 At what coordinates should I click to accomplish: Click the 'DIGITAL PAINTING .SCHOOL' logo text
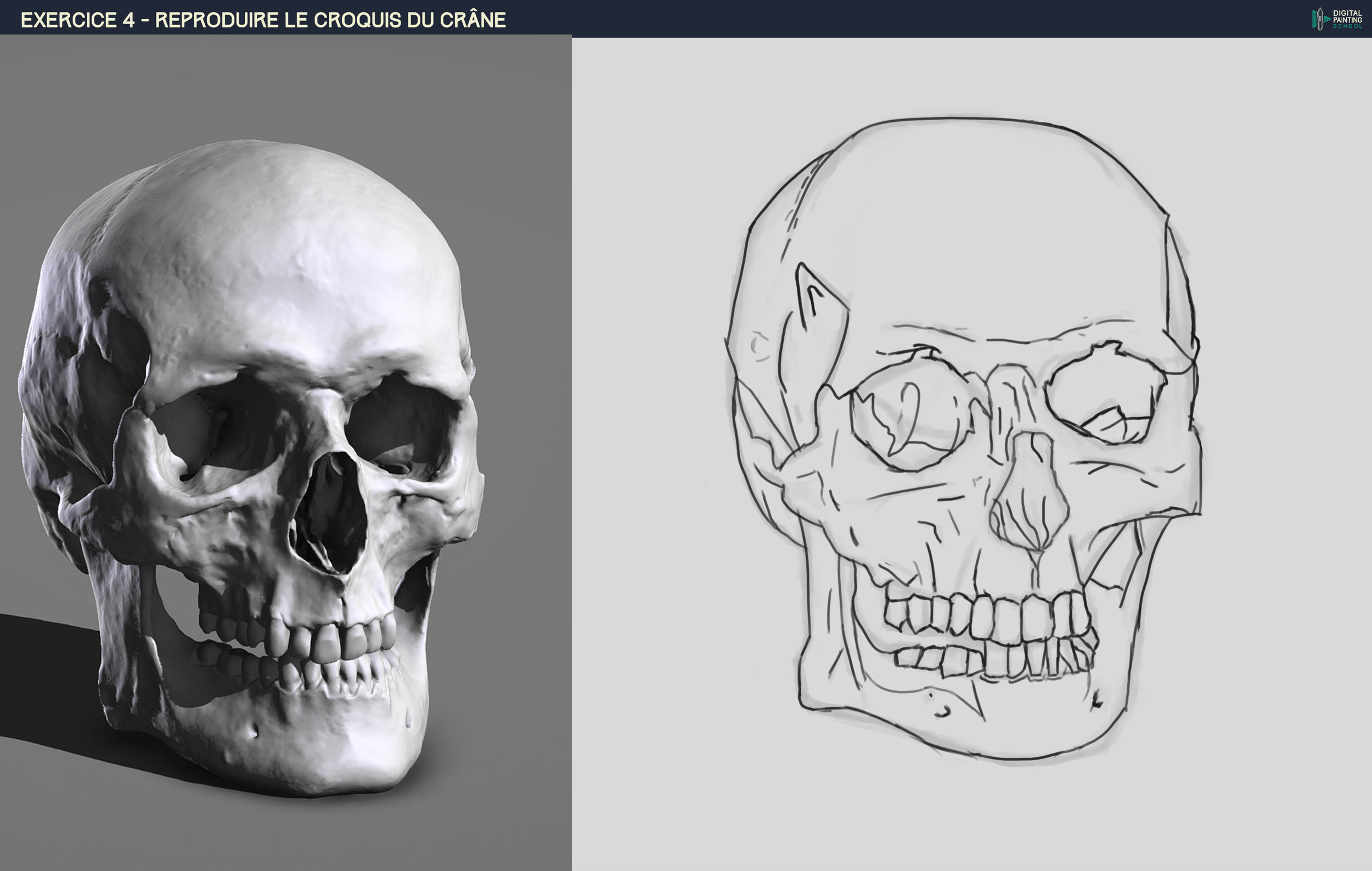(x=1347, y=19)
